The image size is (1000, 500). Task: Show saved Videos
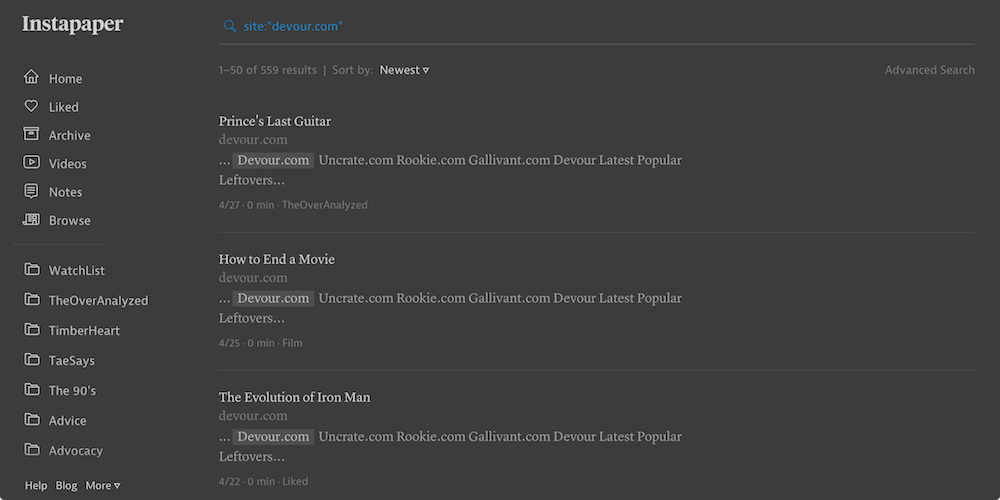68,164
